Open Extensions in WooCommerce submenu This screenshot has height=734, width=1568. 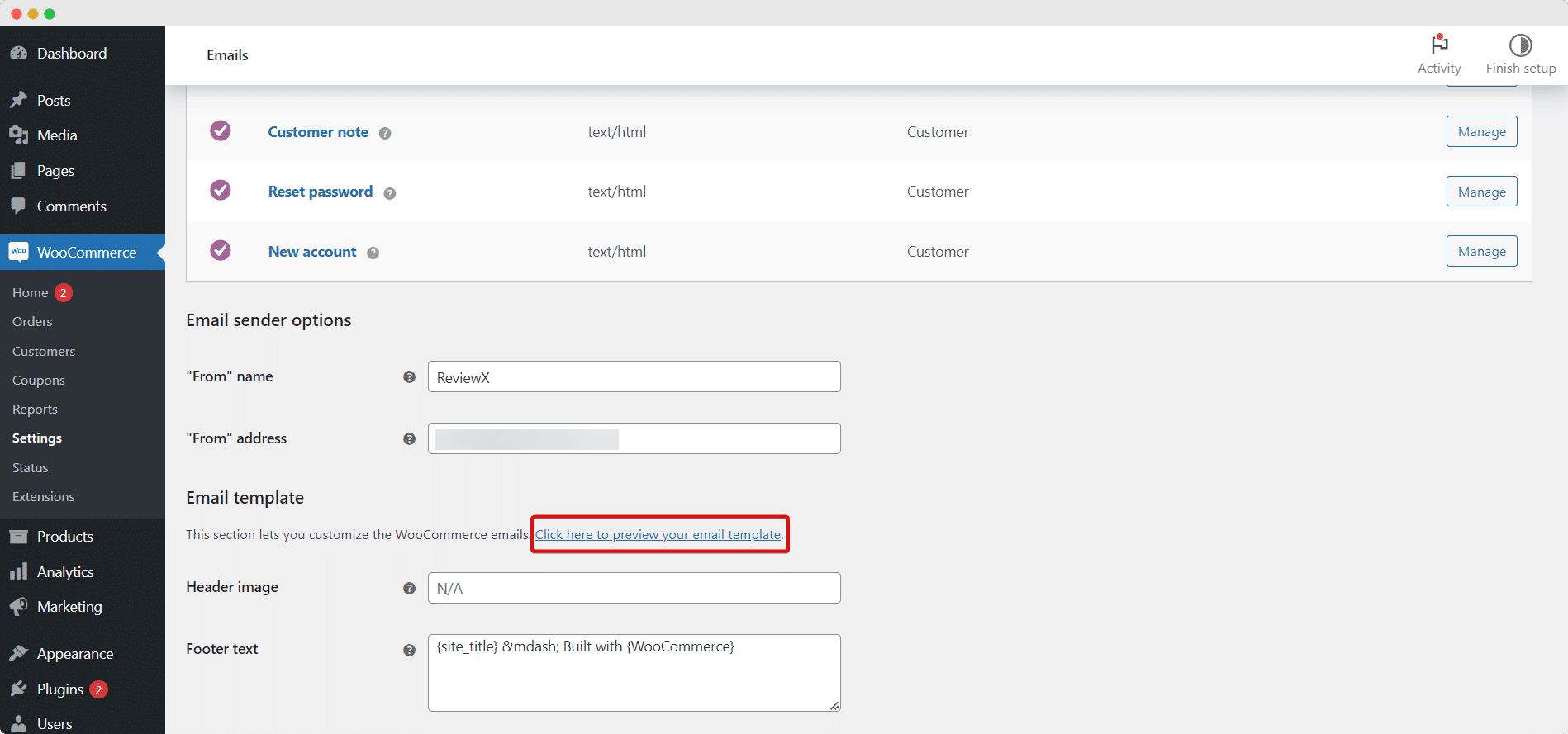coord(44,496)
